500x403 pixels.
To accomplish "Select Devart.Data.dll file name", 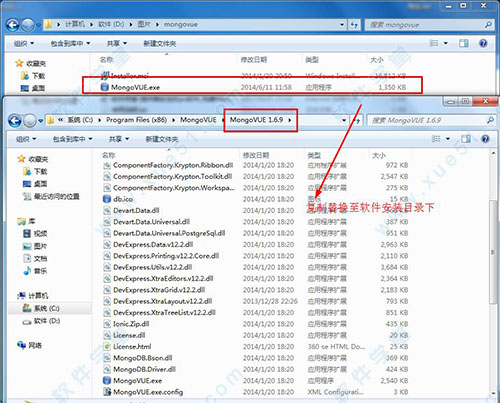I will click(x=136, y=210).
